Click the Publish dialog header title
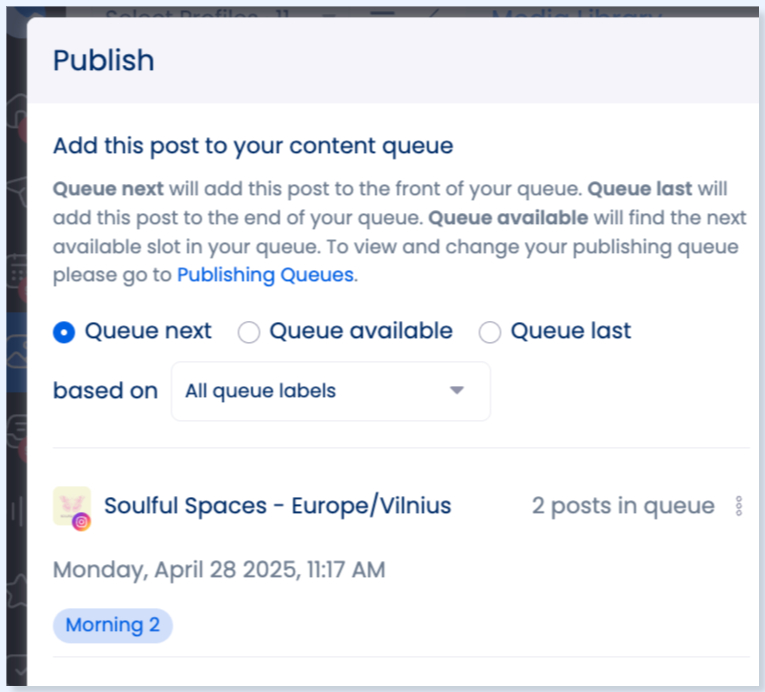Image resolution: width=765 pixels, height=692 pixels. click(103, 60)
